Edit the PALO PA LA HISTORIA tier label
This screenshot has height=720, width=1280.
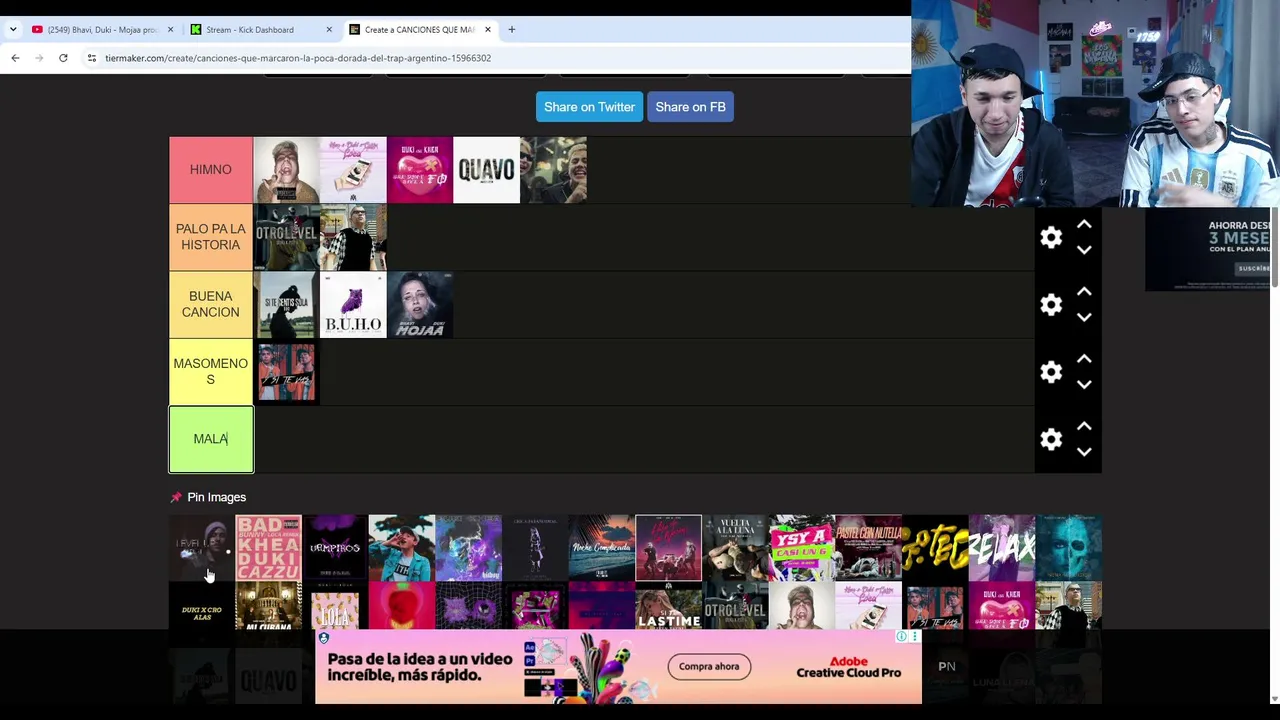click(211, 237)
